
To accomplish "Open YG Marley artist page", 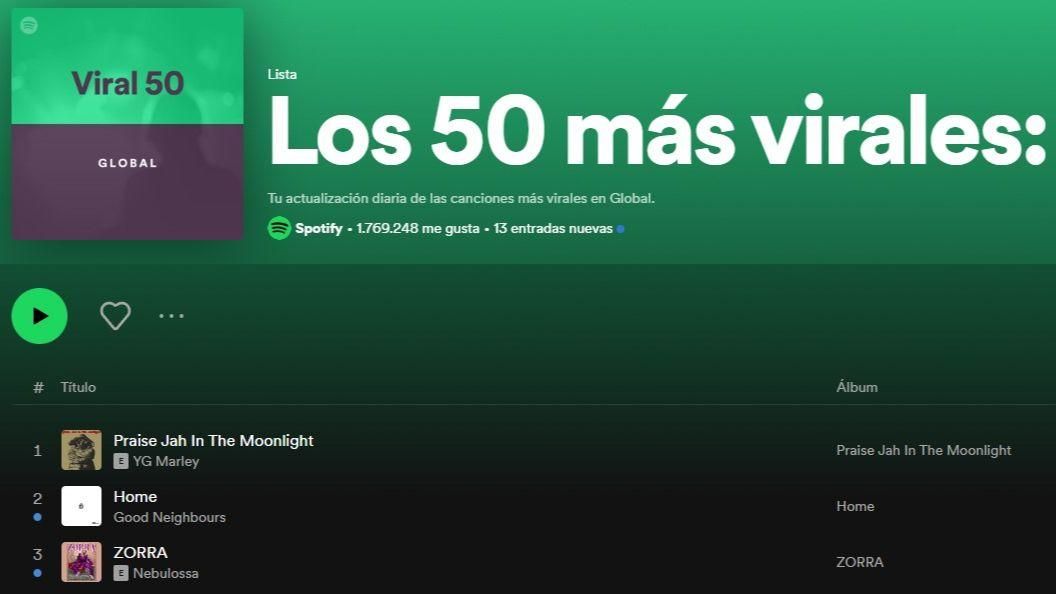I will (166, 461).
